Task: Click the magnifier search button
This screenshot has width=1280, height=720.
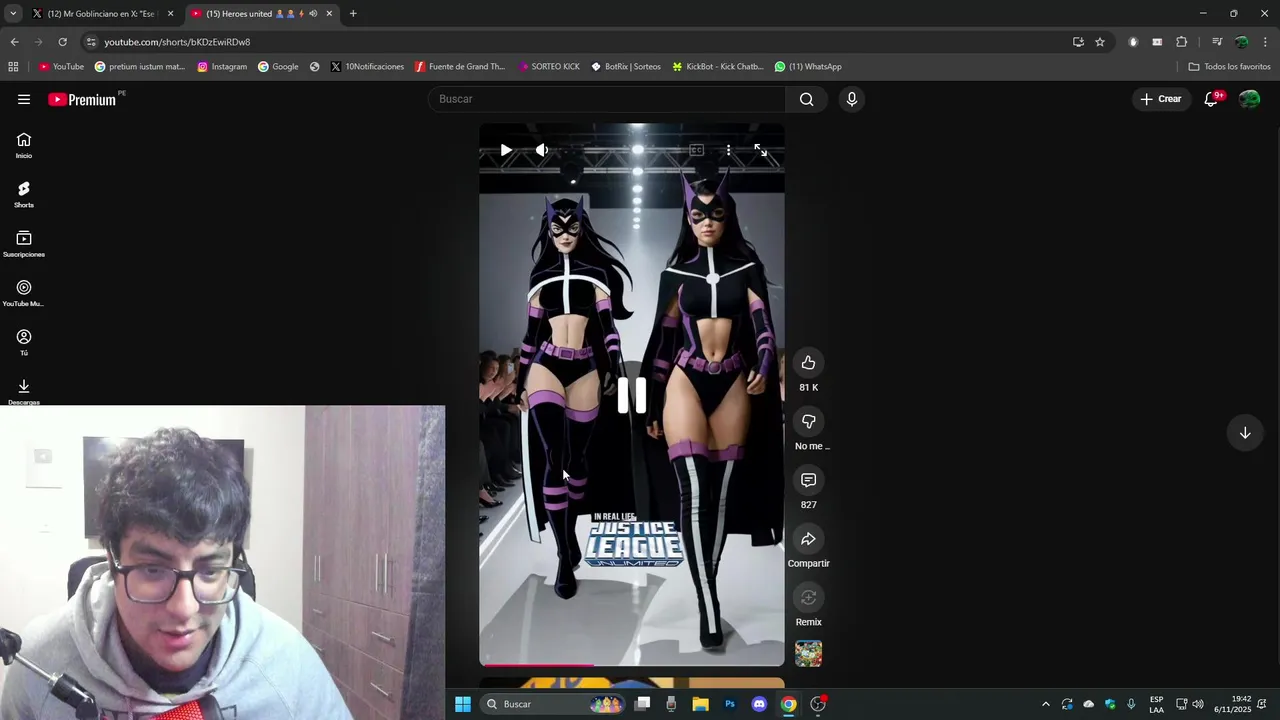Action: [807, 99]
